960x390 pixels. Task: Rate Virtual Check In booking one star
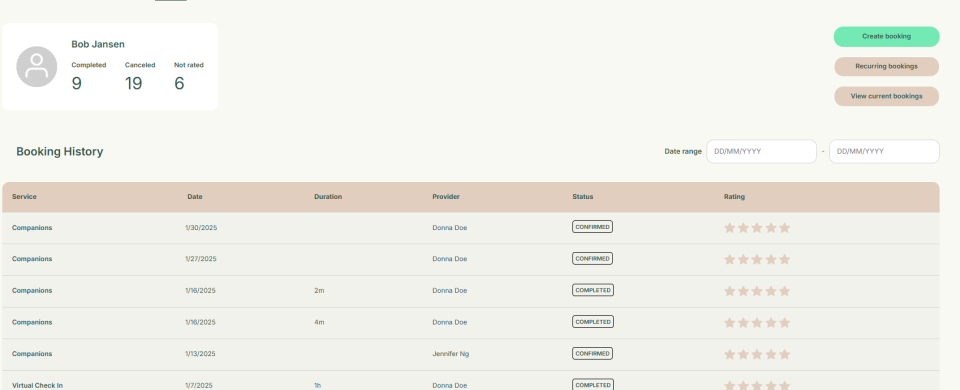pyautogui.click(x=729, y=385)
